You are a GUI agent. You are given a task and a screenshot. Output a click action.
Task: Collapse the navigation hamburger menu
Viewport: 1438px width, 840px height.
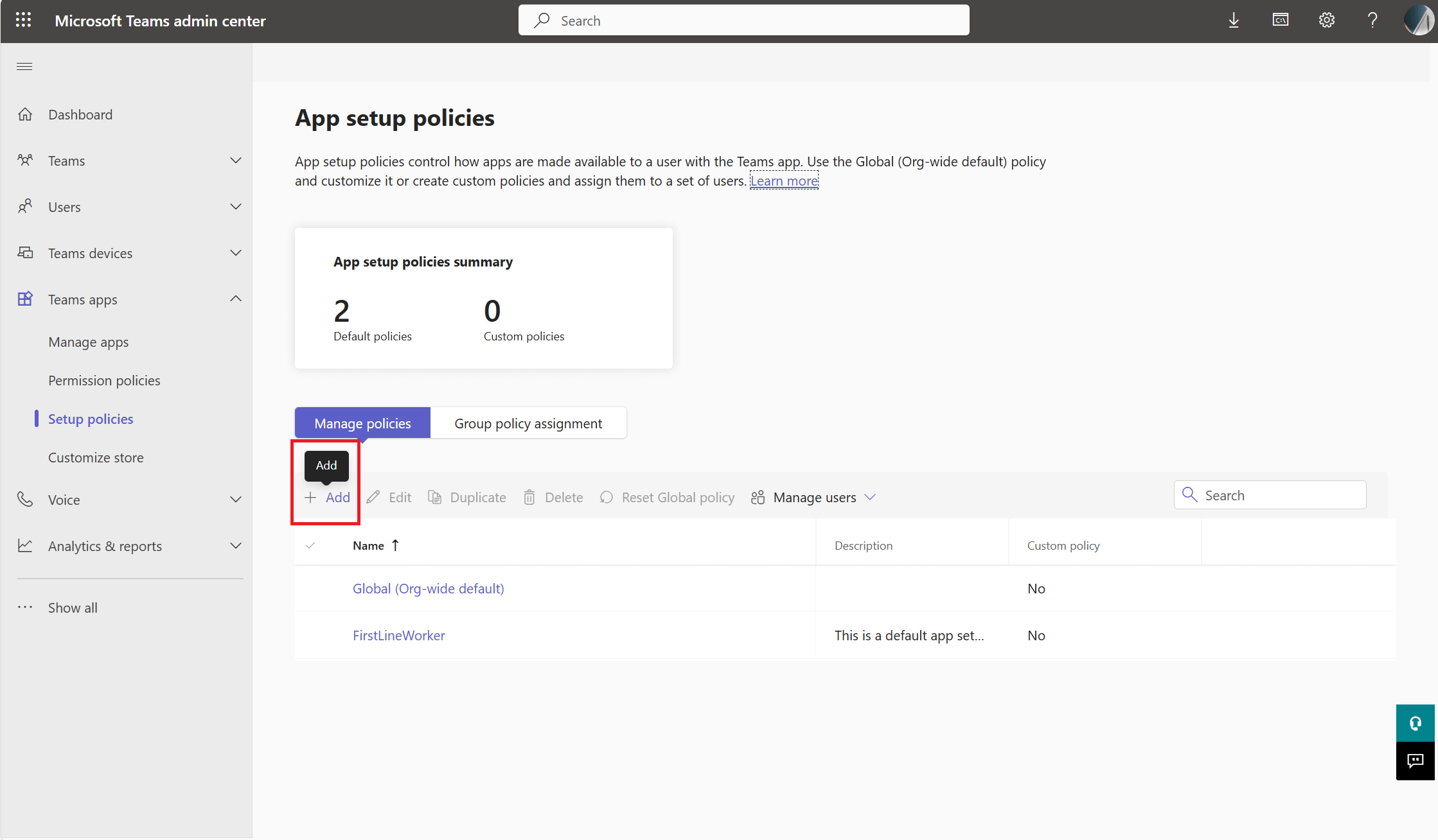24,67
